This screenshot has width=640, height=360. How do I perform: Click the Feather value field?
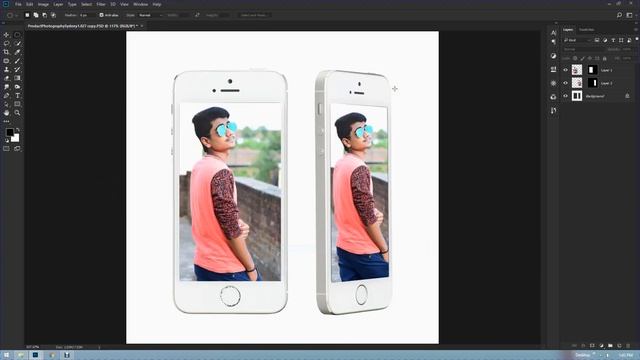(x=87, y=15)
